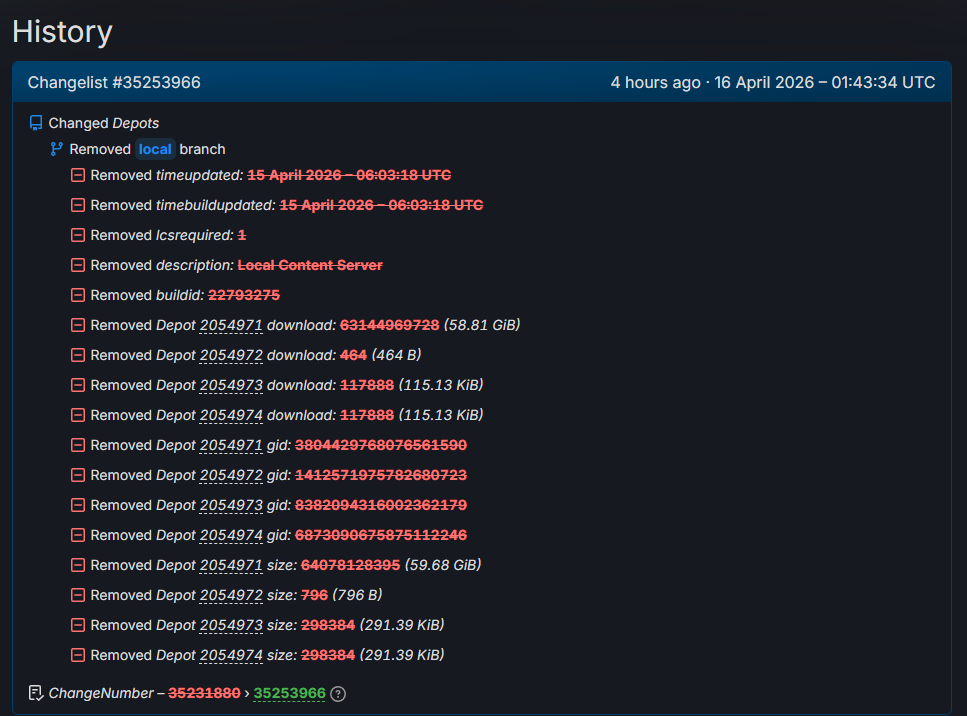Open Depot 2054971 link in size row
This screenshot has height=716, width=967.
point(231,565)
